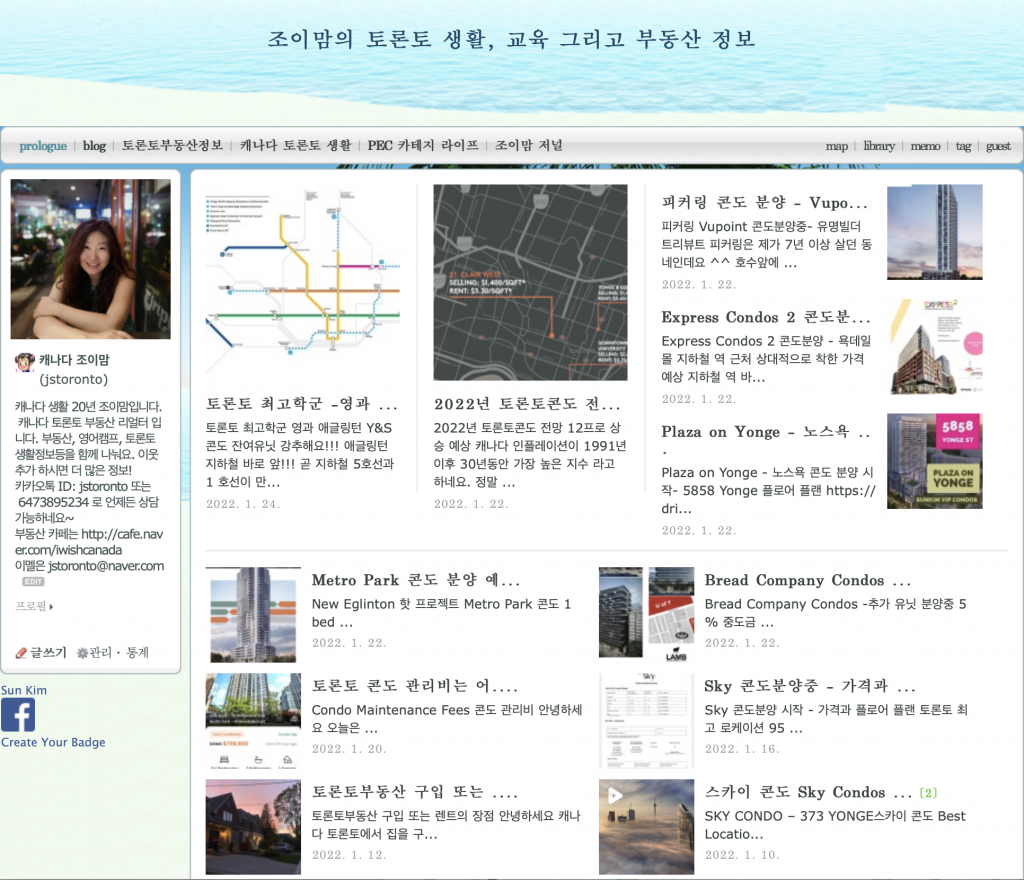The width and height of the screenshot is (1024, 880).
Task: Click the tag link in the header
Action: point(963,146)
